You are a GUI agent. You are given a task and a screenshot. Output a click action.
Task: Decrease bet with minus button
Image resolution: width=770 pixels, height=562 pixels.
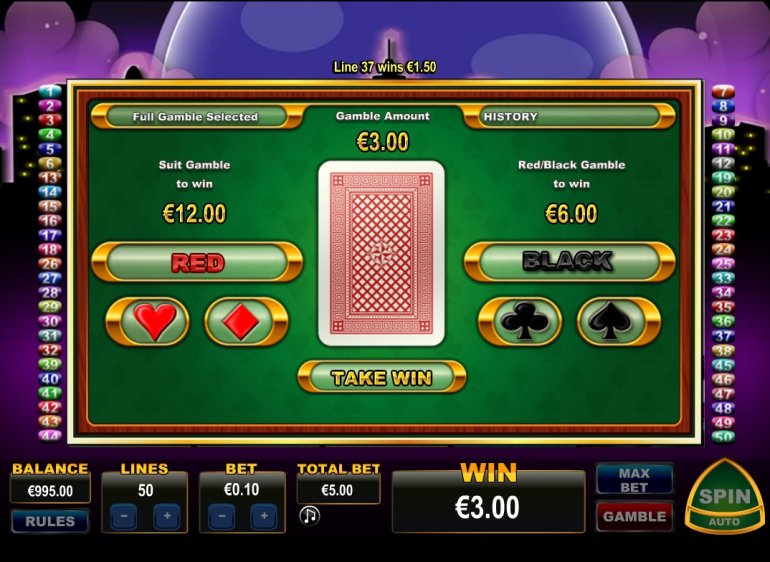tap(221, 516)
